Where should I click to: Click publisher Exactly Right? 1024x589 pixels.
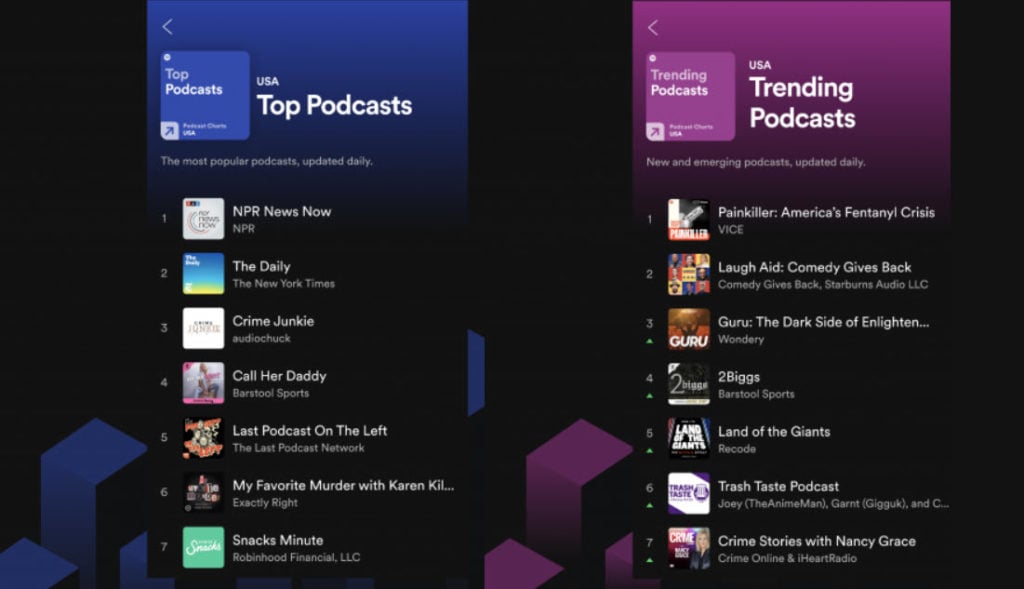(x=265, y=503)
